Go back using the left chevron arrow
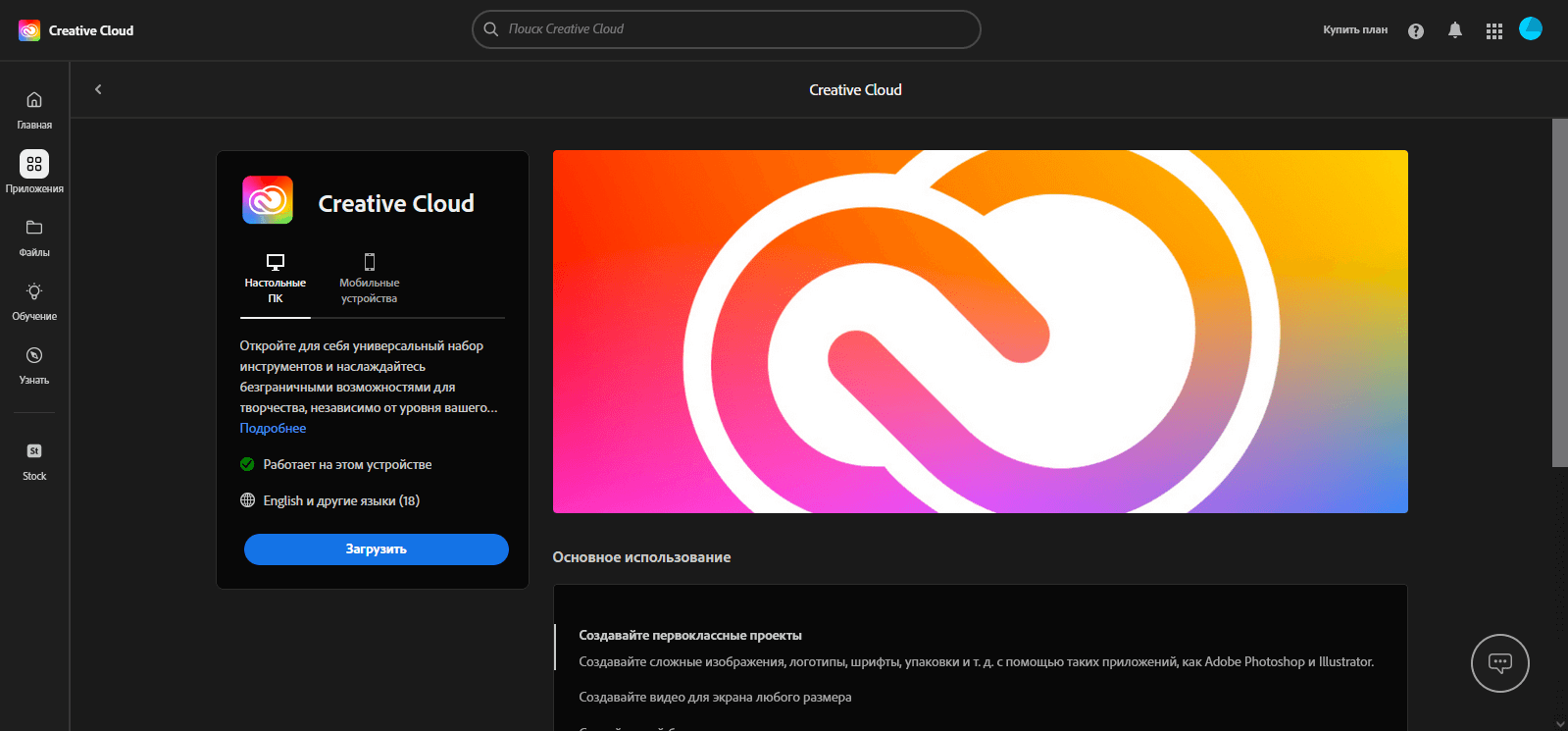Viewport: 1568px width, 731px height. pos(98,89)
